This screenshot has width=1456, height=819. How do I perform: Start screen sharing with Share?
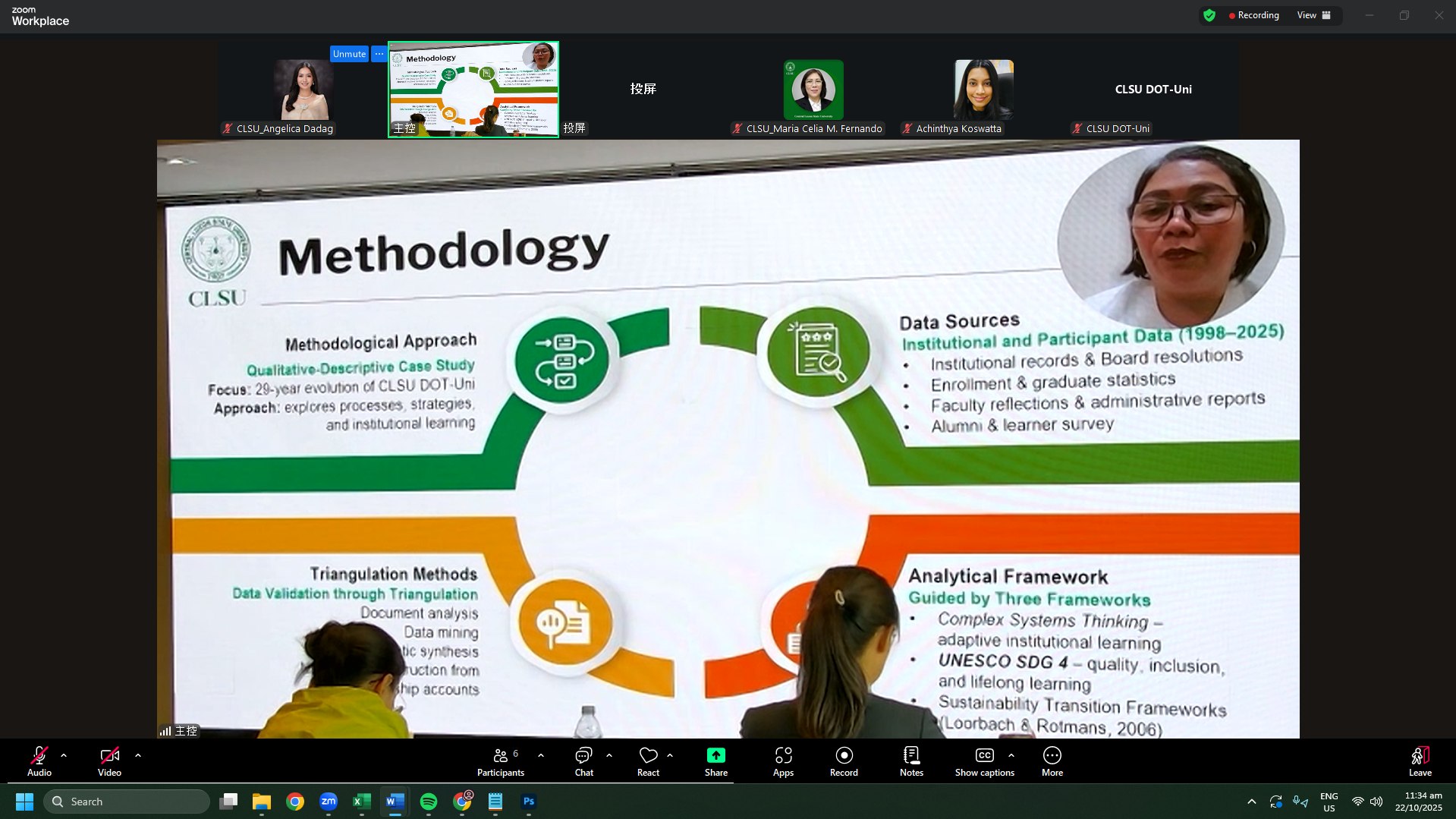tap(715, 761)
